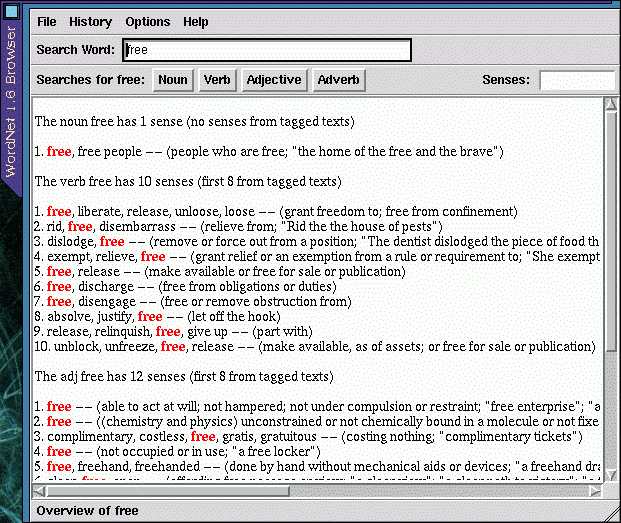
Task: Open the Options menu
Action: point(147,22)
